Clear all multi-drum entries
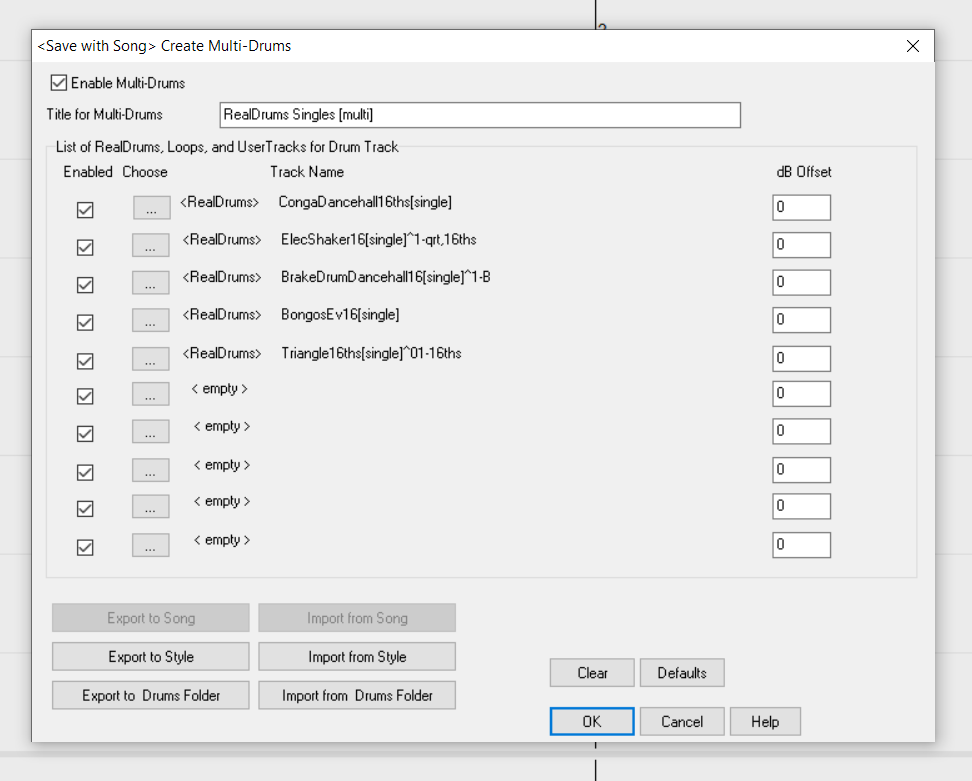 click(x=592, y=673)
